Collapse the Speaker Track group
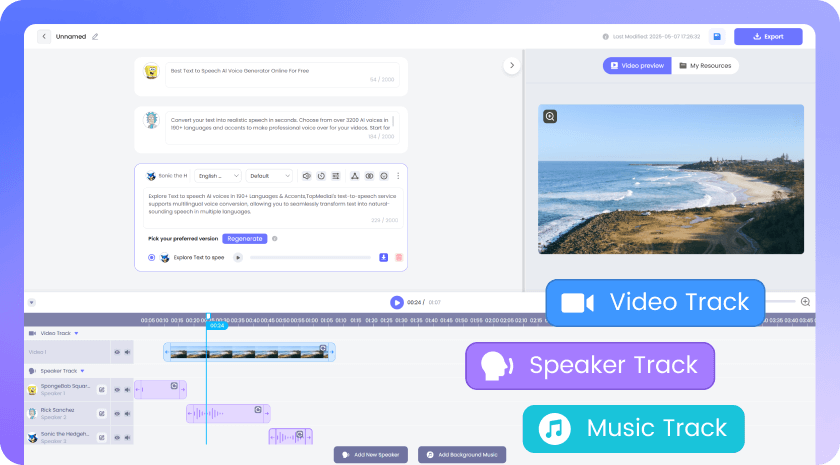The height and width of the screenshot is (465, 840). tap(83, 370)
